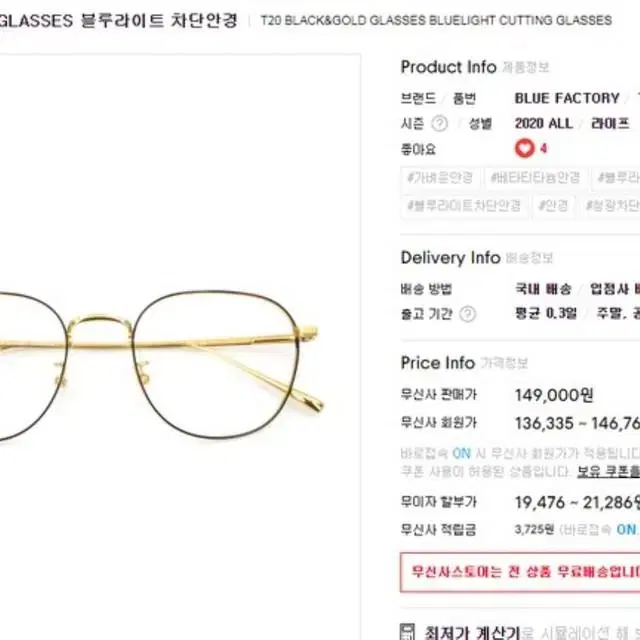The height and width of the screenshot is (640, 640).
Task: Click the calculator icon beside 최저가 계산기
Action: (408, 631)
